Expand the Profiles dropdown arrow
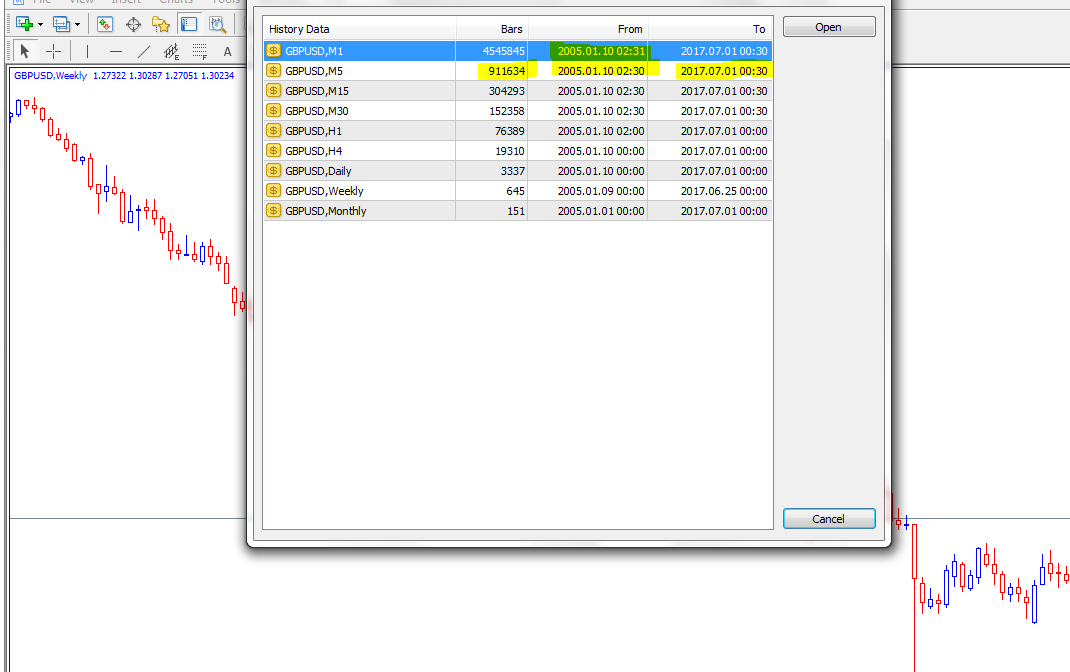Image resolution: width=1070 pixels, height=672 pixels. [x=77, y=24]
